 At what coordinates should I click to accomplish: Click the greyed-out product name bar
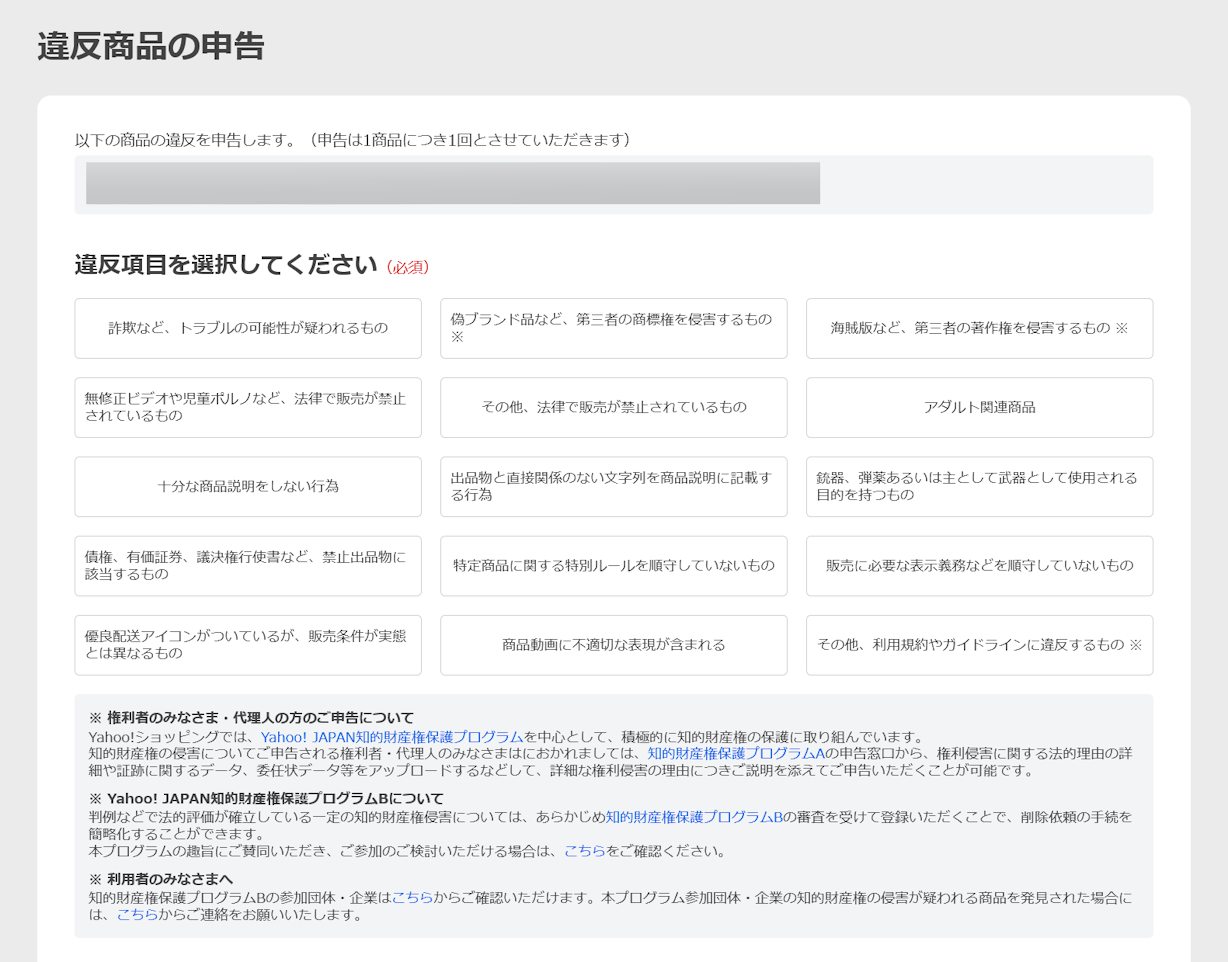click(x=453, y=183)
